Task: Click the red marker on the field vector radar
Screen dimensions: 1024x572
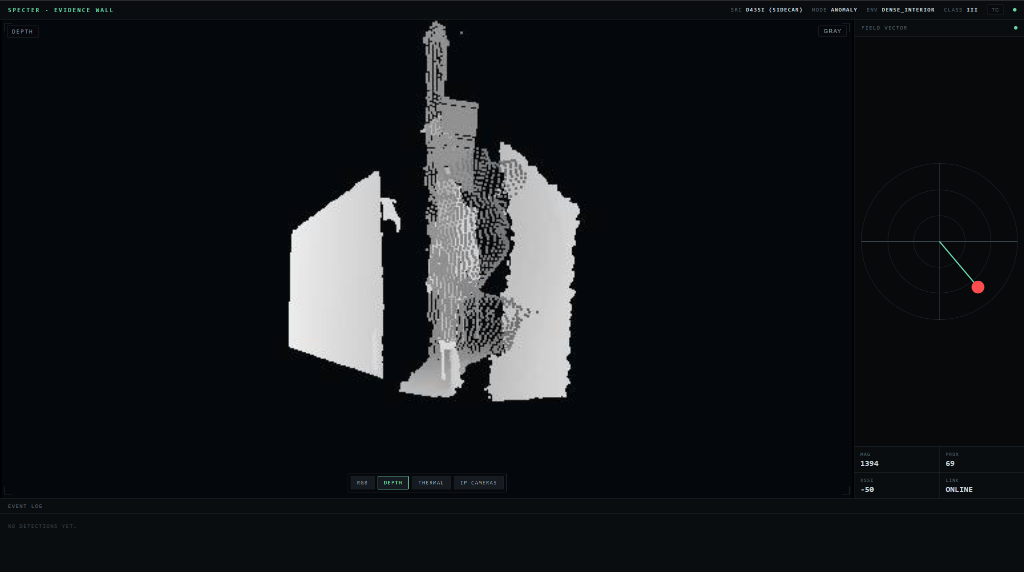Action: point(978,287)
